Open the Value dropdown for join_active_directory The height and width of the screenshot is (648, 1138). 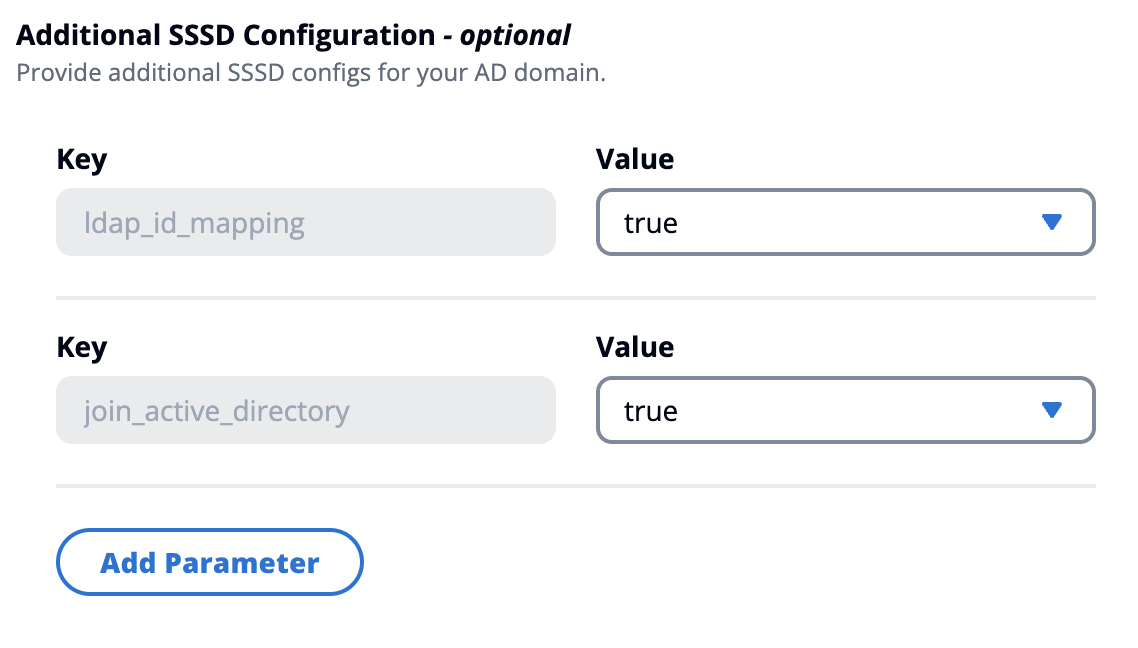(845, 410)
